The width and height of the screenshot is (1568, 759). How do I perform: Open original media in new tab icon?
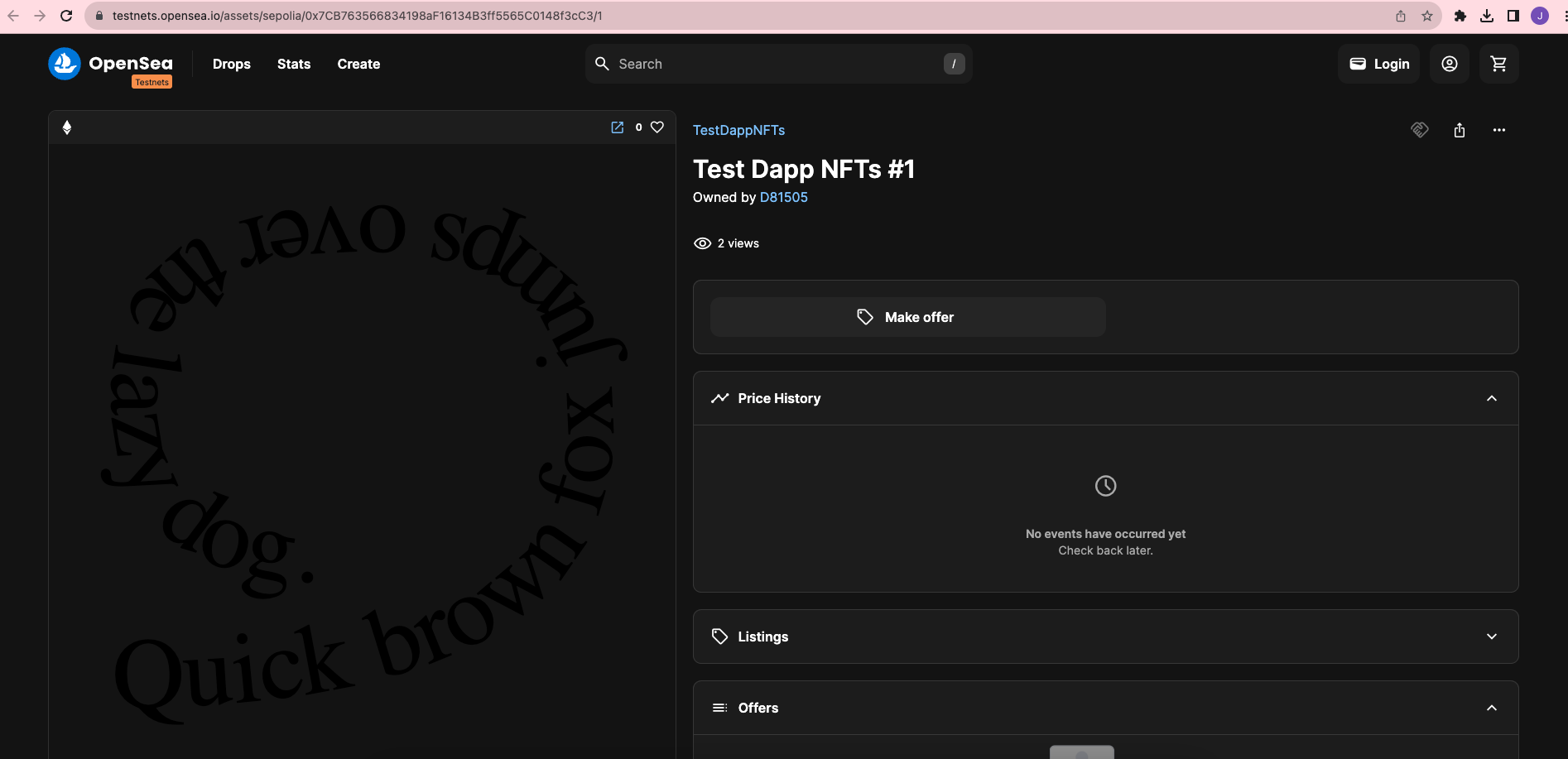[617, 127]
